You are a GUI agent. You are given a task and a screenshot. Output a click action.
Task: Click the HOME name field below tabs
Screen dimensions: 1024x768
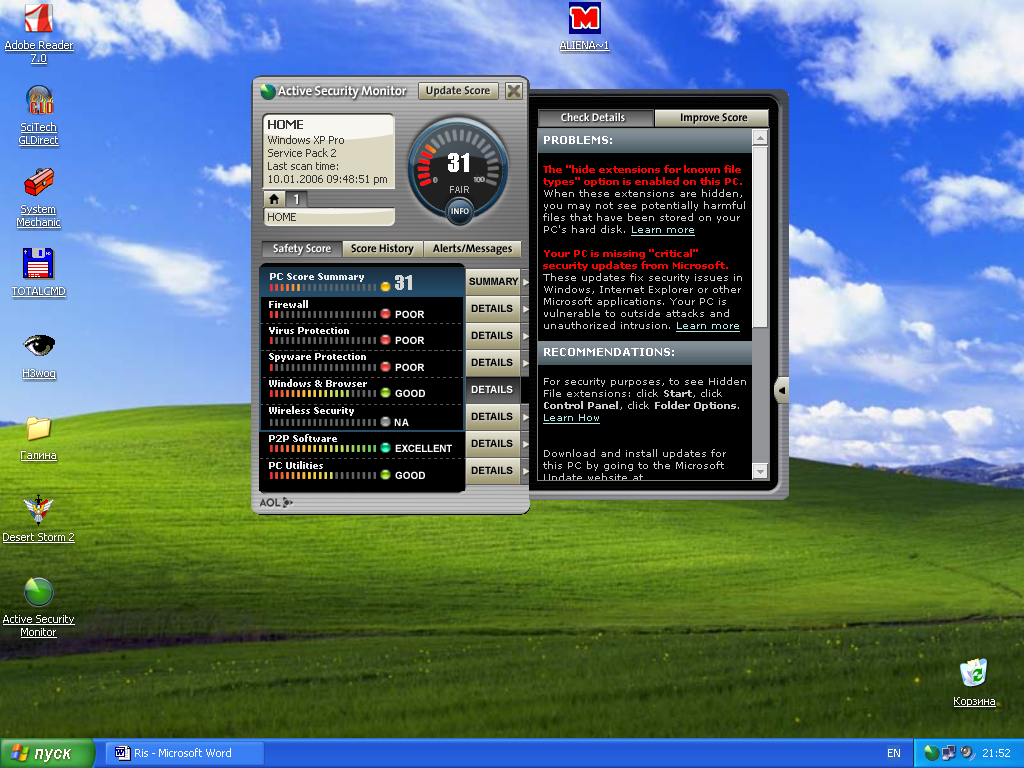tap(328, 217)
